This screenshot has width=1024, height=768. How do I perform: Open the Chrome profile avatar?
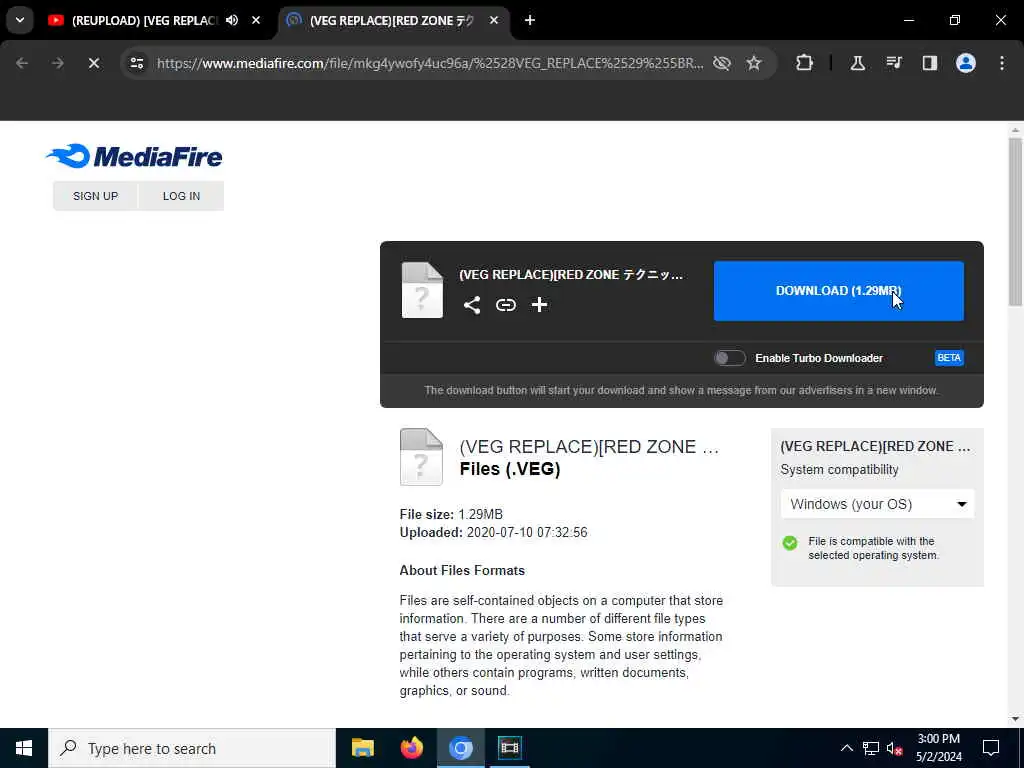click(965, 63)
